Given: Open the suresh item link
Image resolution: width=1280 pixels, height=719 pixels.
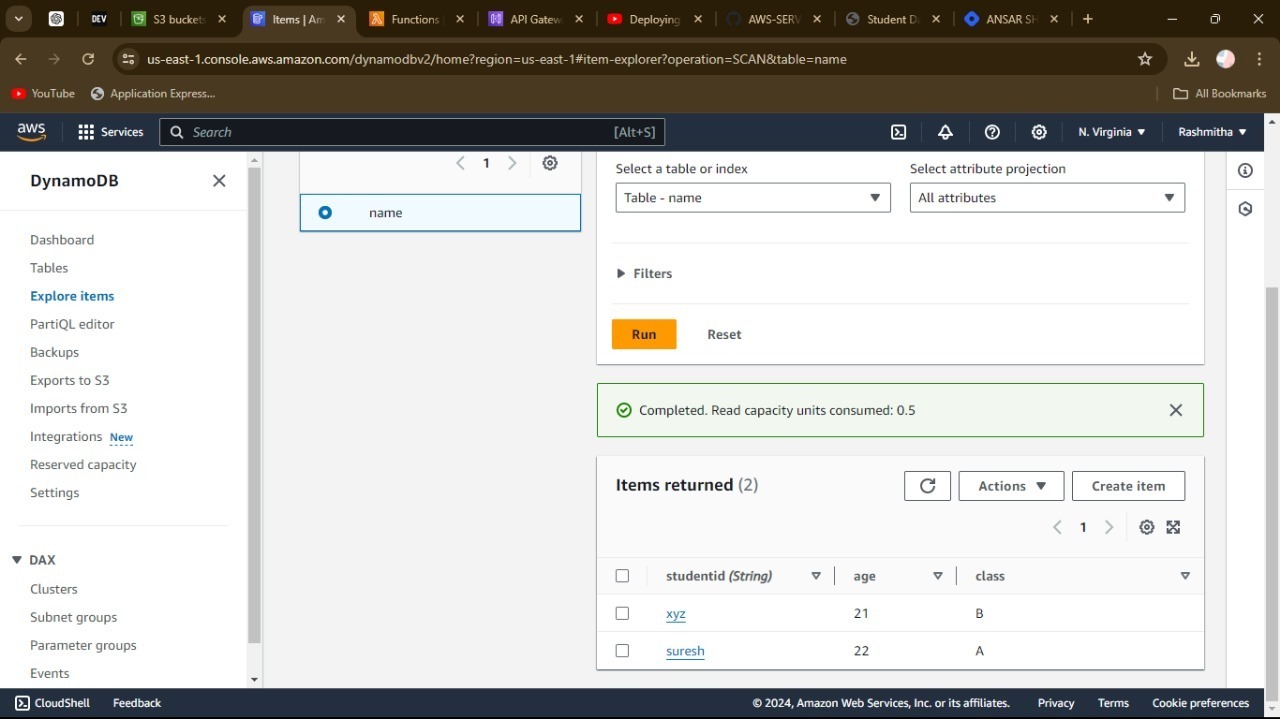Looking at the screenshot, I should pos(685,651).
